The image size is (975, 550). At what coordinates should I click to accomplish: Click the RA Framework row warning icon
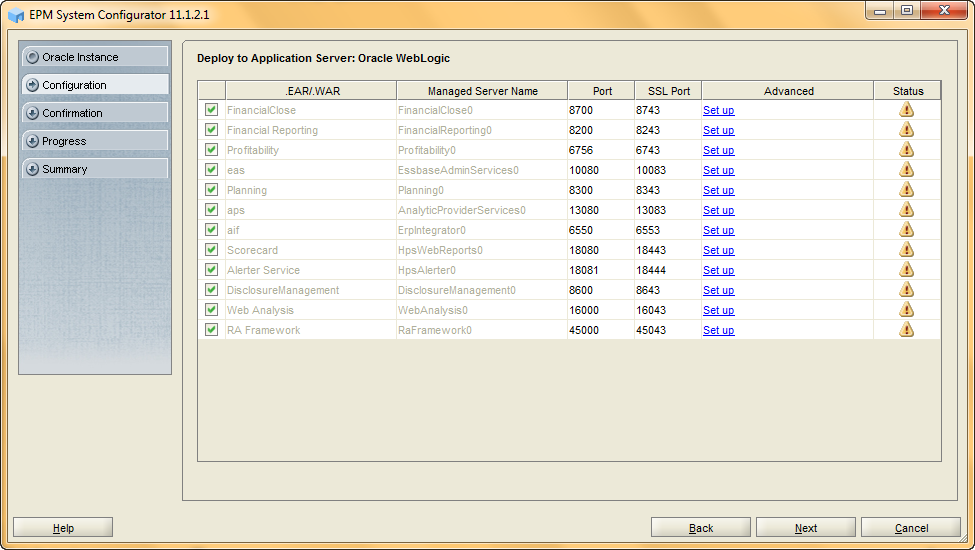coord(907,329)
